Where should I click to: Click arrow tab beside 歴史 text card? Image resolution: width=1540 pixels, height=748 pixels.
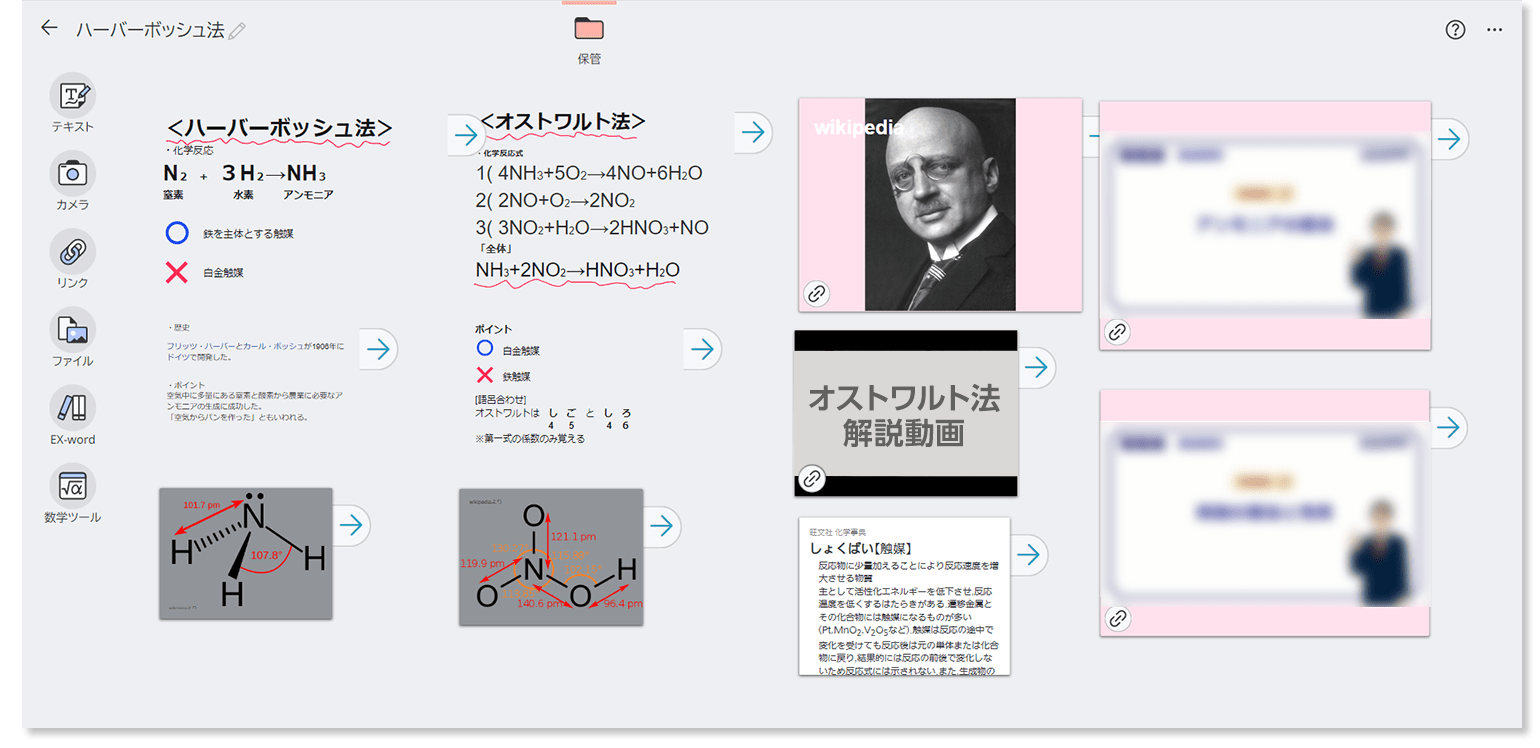378,349
